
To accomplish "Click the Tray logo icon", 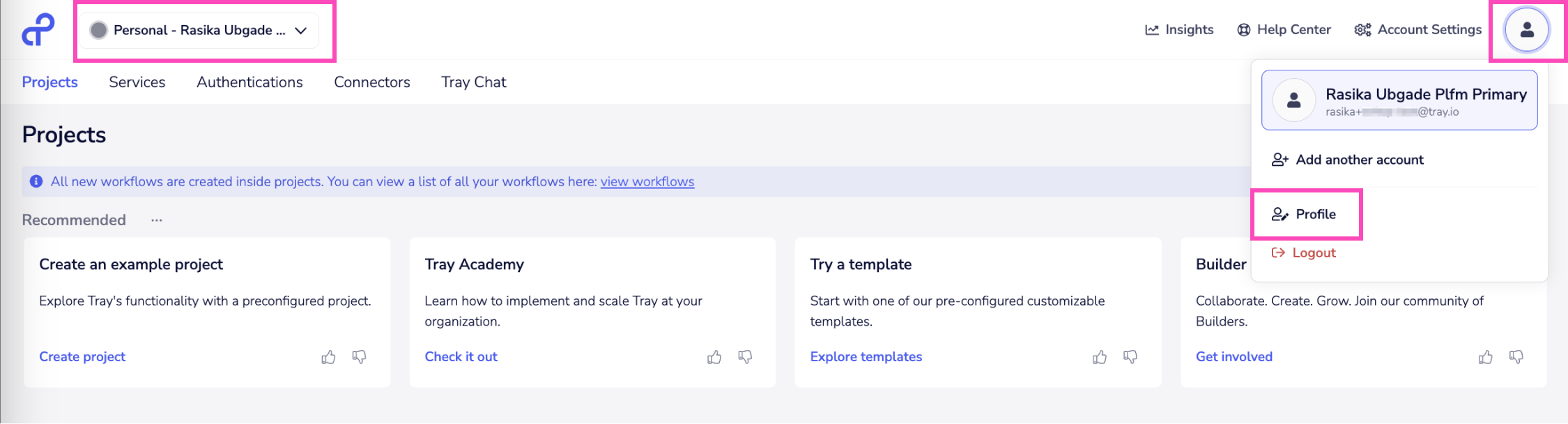I will pos(38,30).
